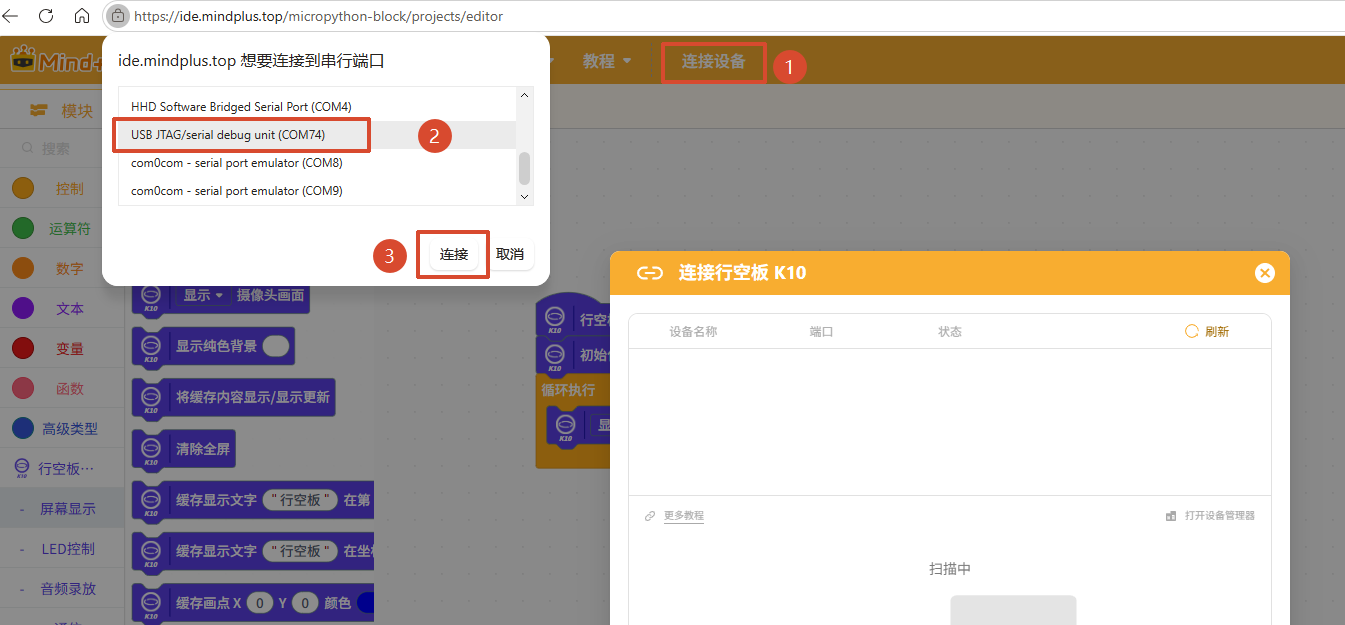Screen dimensions: 1345x625
Task: Click the 连接 button in the port dialog
Action: 454,254
